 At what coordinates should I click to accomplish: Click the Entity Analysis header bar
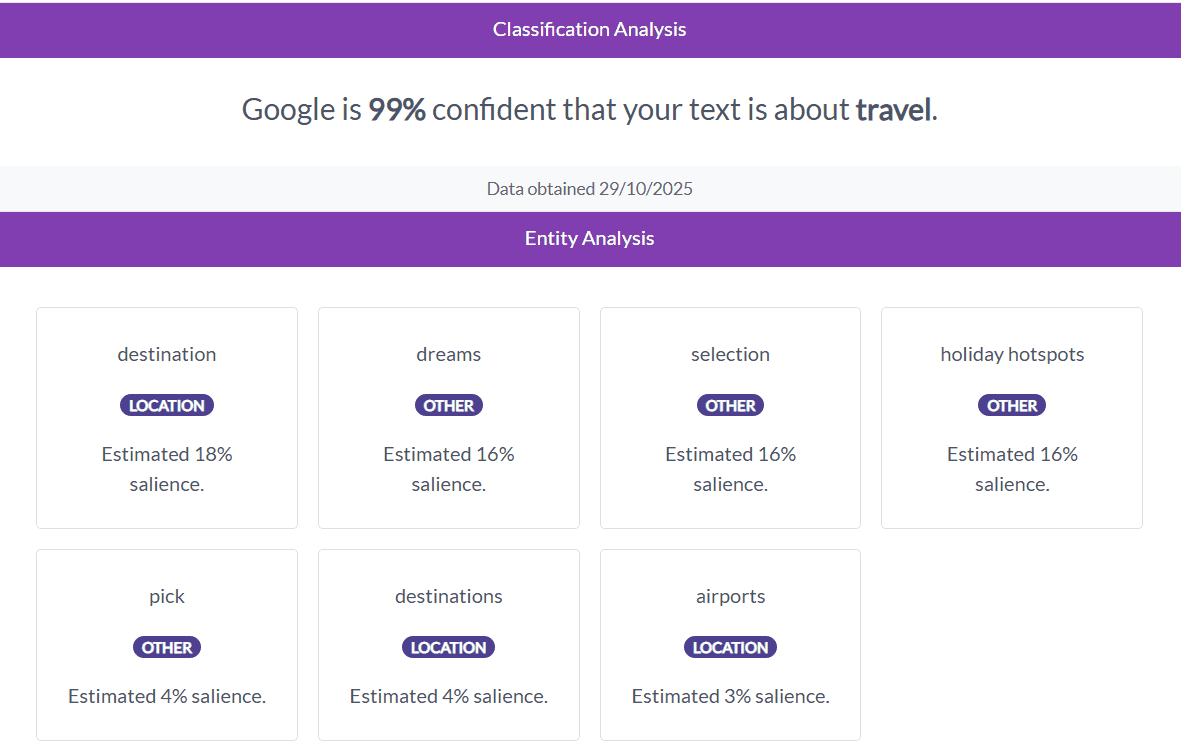tap(590, 239)
